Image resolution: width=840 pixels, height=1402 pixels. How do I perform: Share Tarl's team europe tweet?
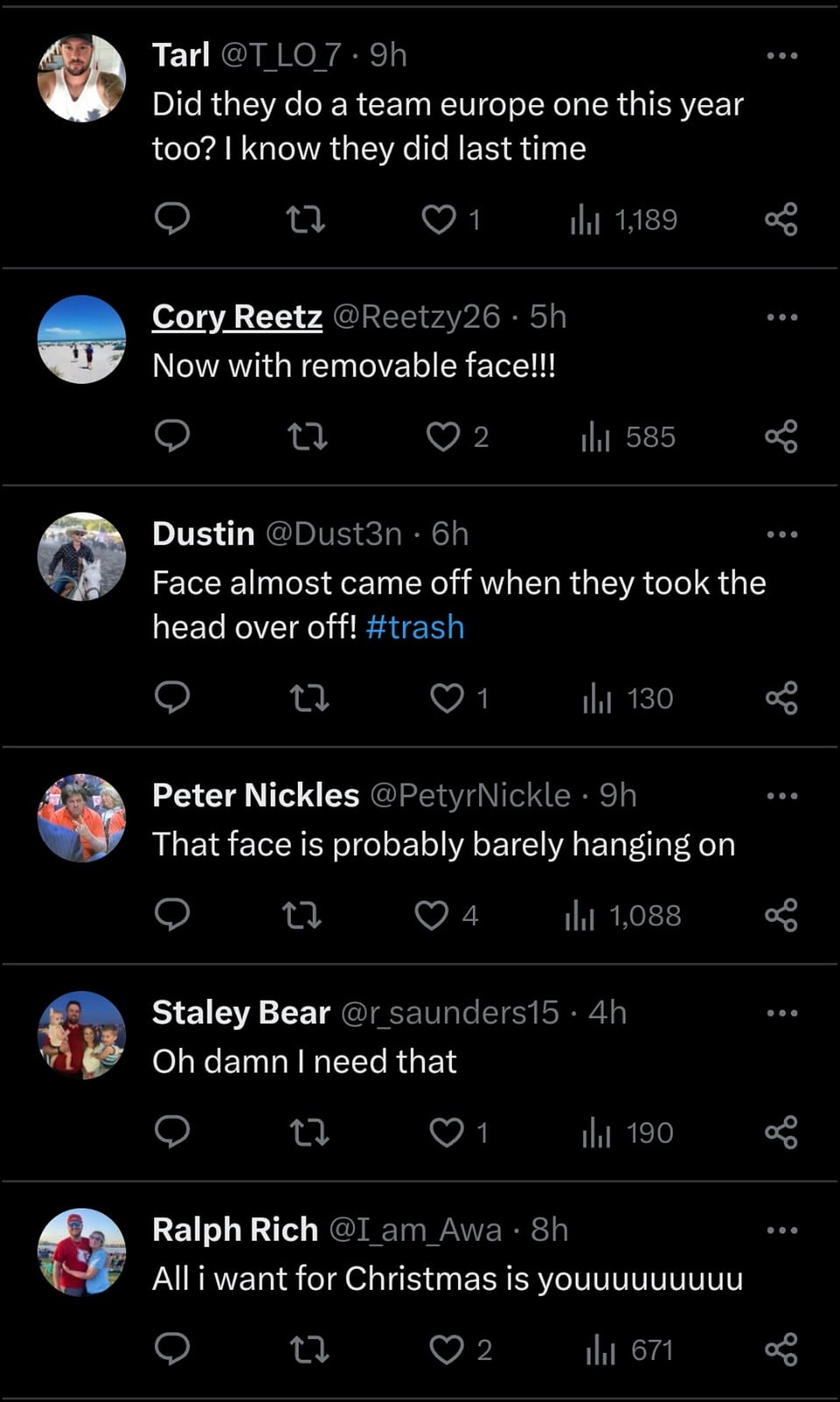coord(781,219)
